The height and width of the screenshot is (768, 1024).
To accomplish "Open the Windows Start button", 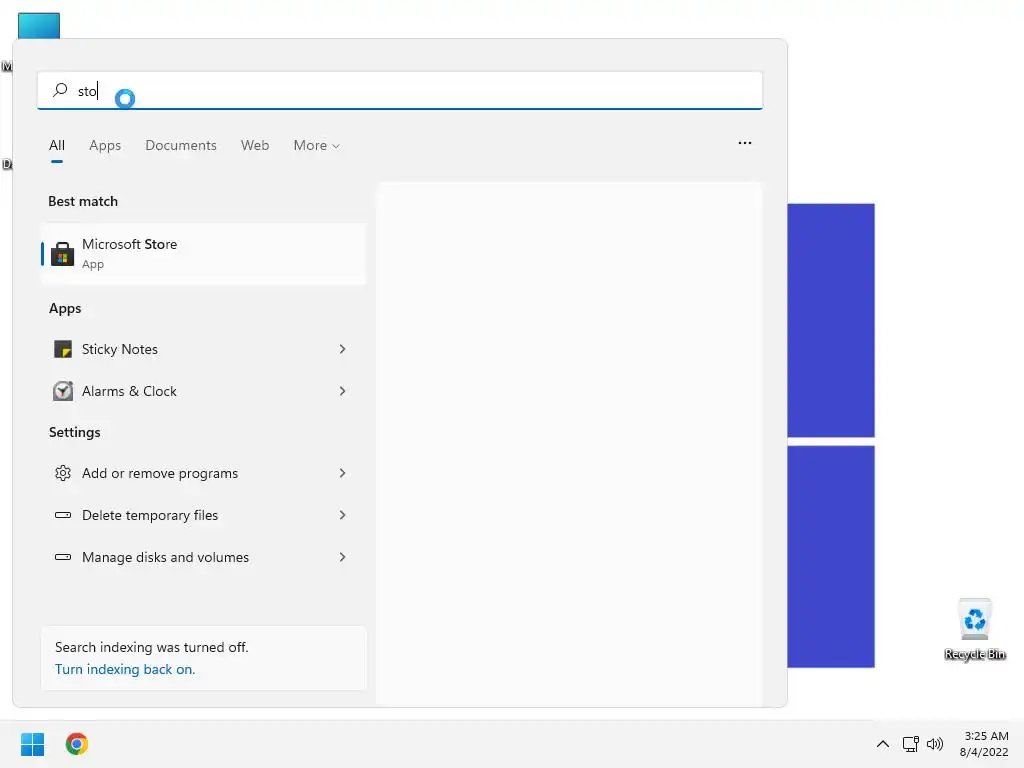I will [32, 744].
